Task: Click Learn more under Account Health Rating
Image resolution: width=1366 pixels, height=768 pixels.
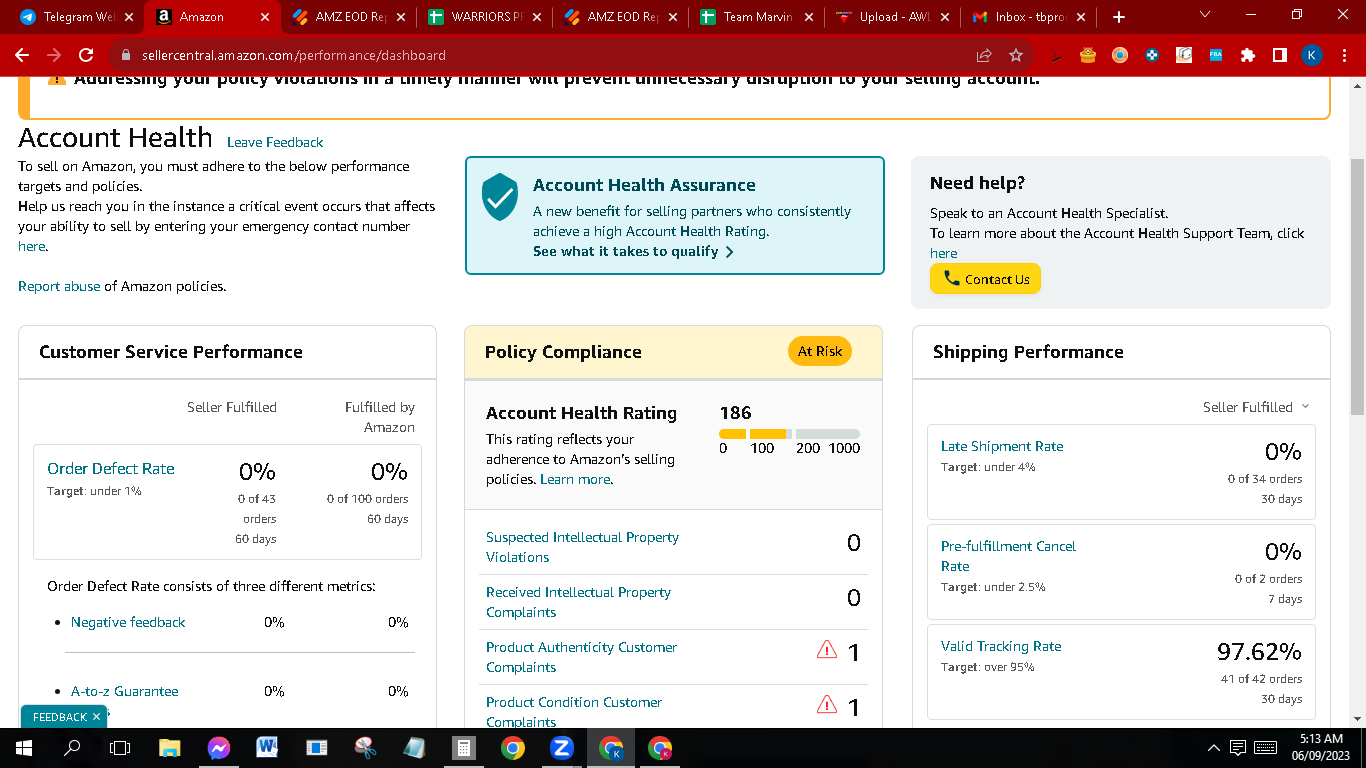Action: point(575,479)
